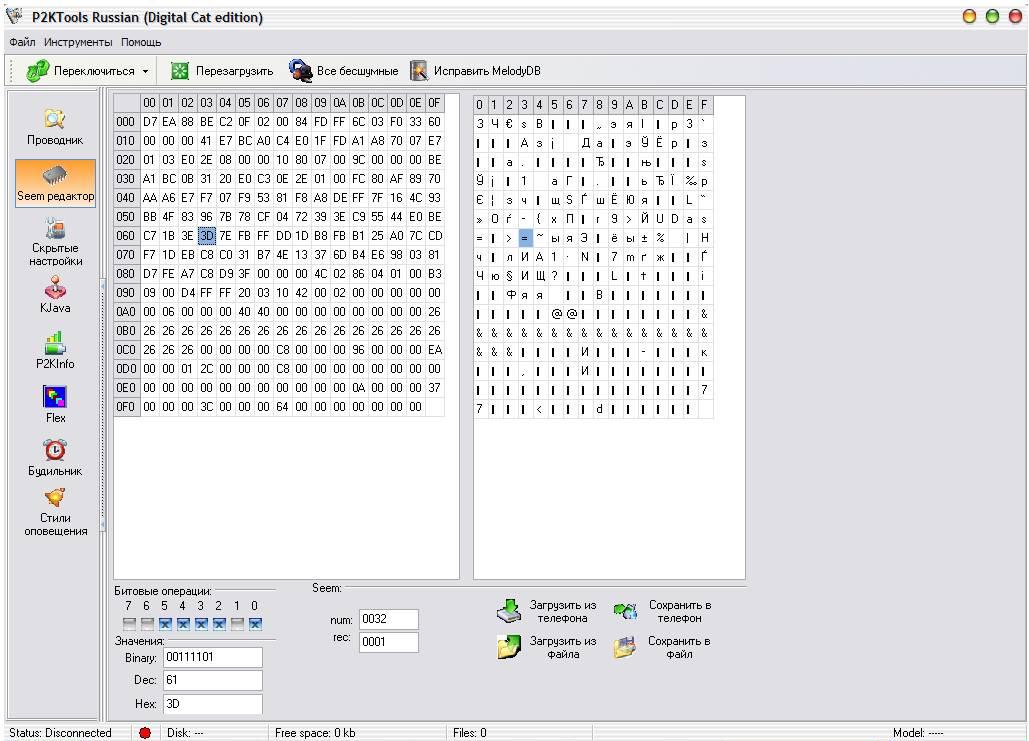The image size is (1029, 741).
Task: Select byte 2C in hex row 0D0
Action: tap(207, 369)
